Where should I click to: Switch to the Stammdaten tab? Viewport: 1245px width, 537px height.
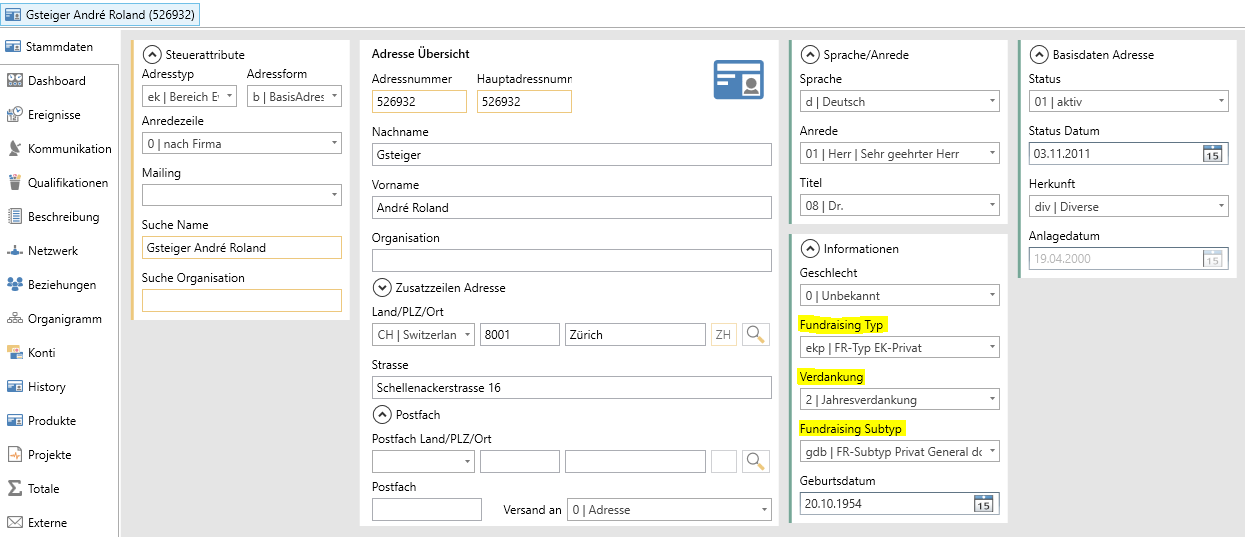click(59, 47)
